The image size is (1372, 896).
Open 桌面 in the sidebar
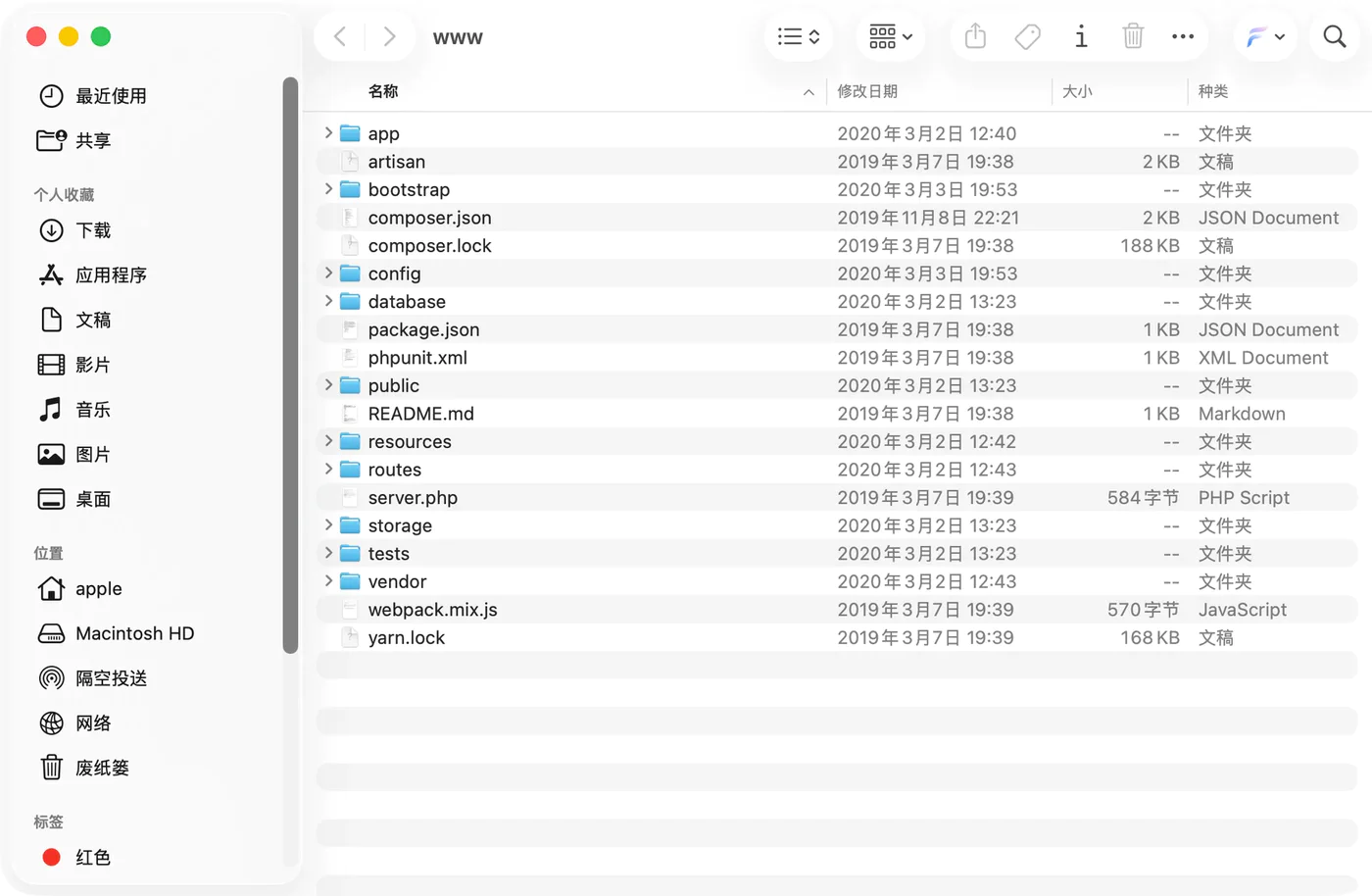[74, 499]
